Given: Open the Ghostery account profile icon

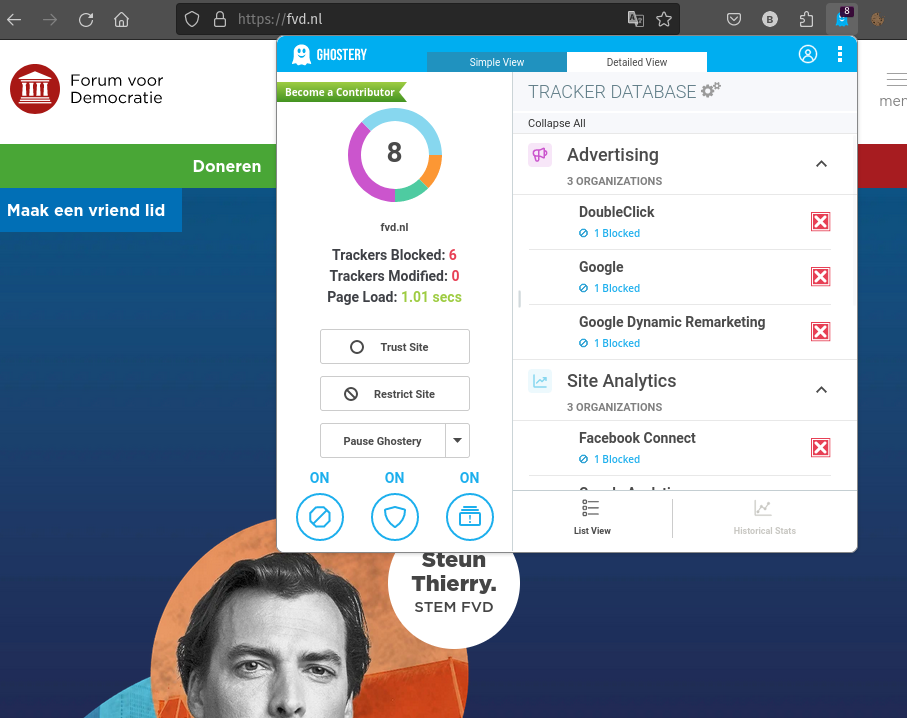Looking at the screenshot, I should coord(808,54).
